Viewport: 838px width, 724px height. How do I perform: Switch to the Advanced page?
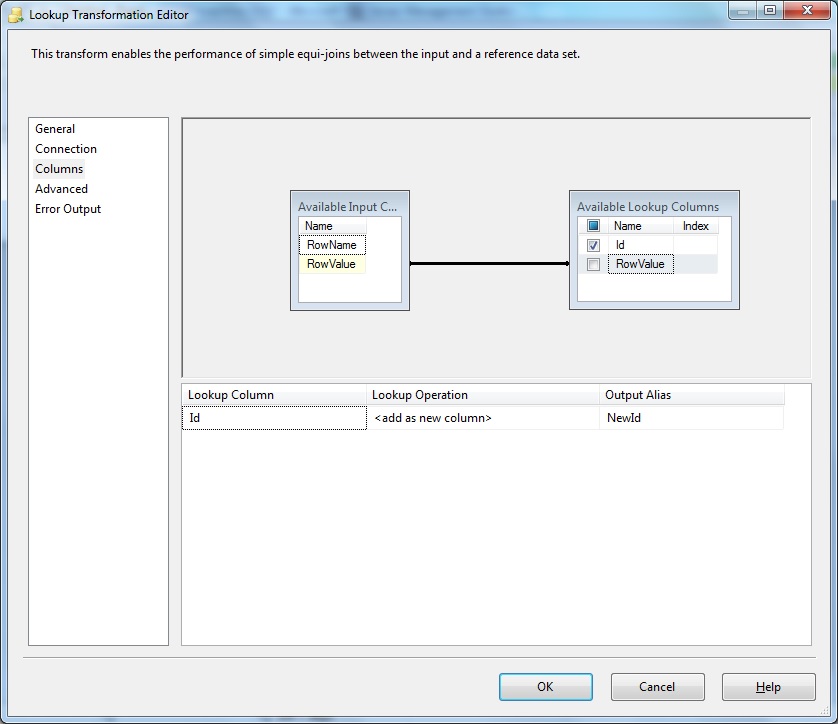tap(61, 188)
